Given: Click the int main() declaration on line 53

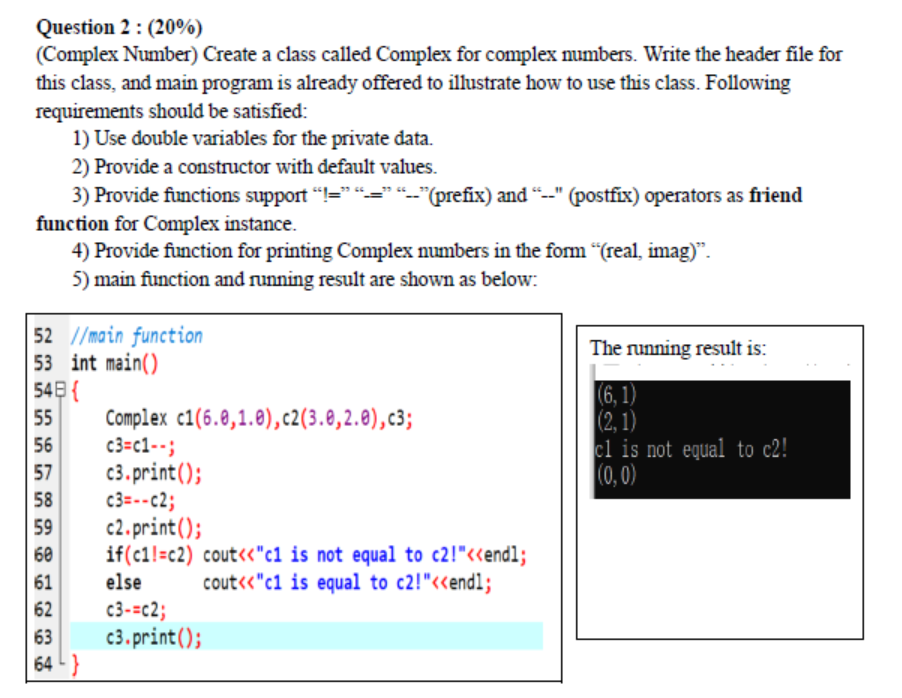Looking at the screenshot, I should [x=117, y=366].
